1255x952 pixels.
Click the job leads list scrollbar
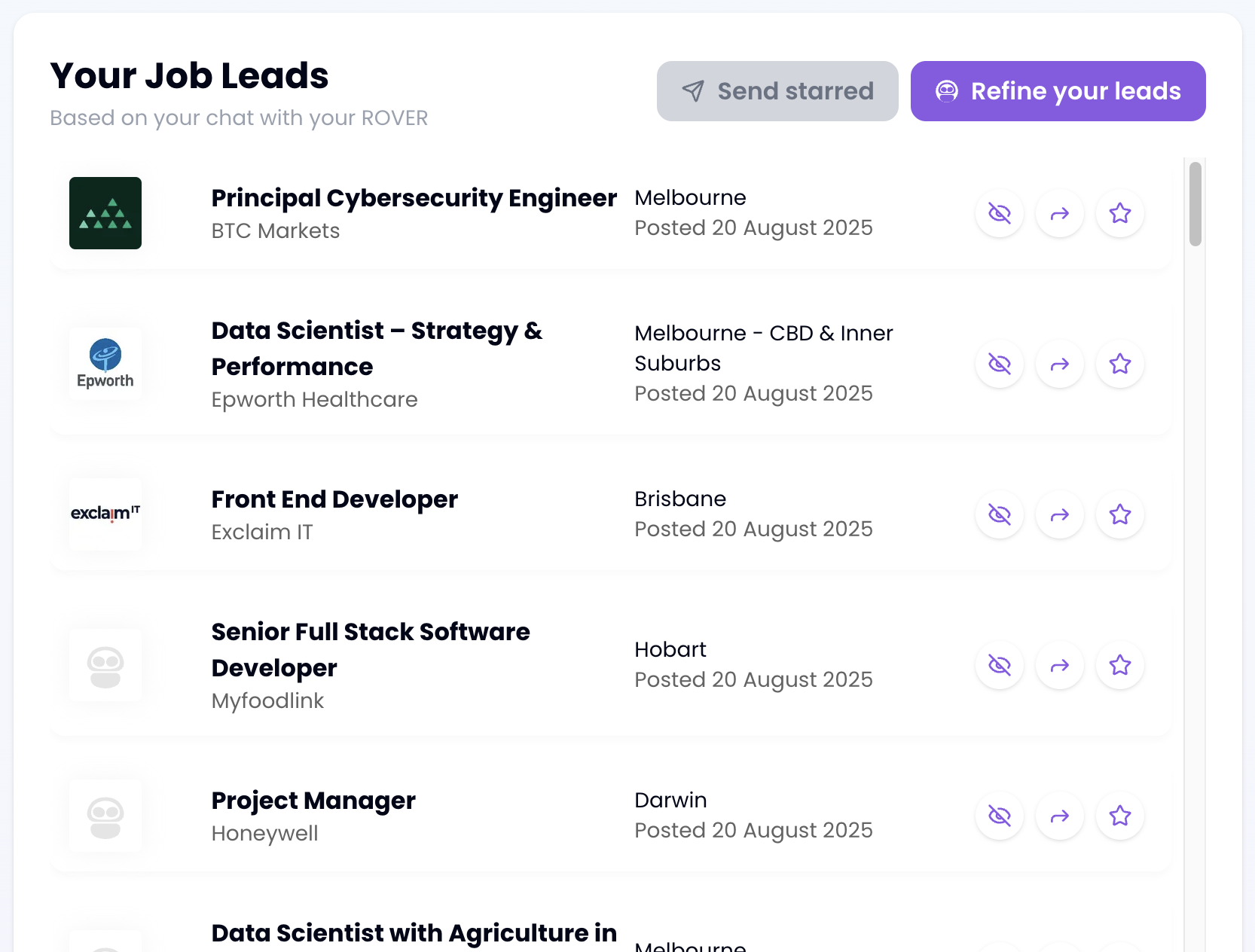pos(1195,203)
